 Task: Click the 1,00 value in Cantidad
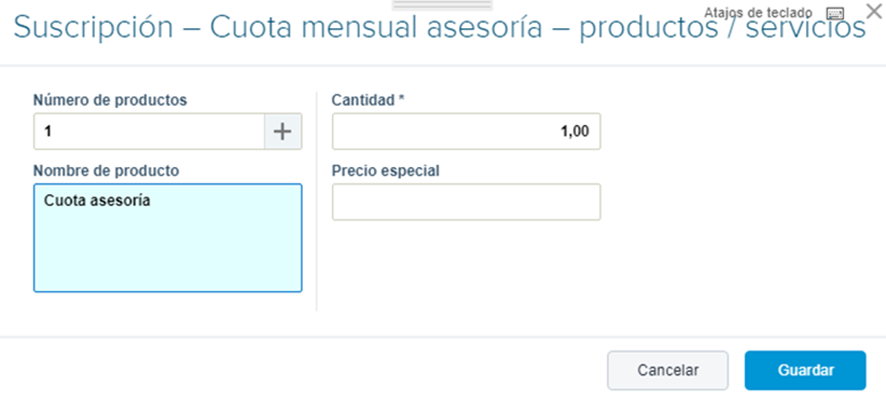[575, 132]
